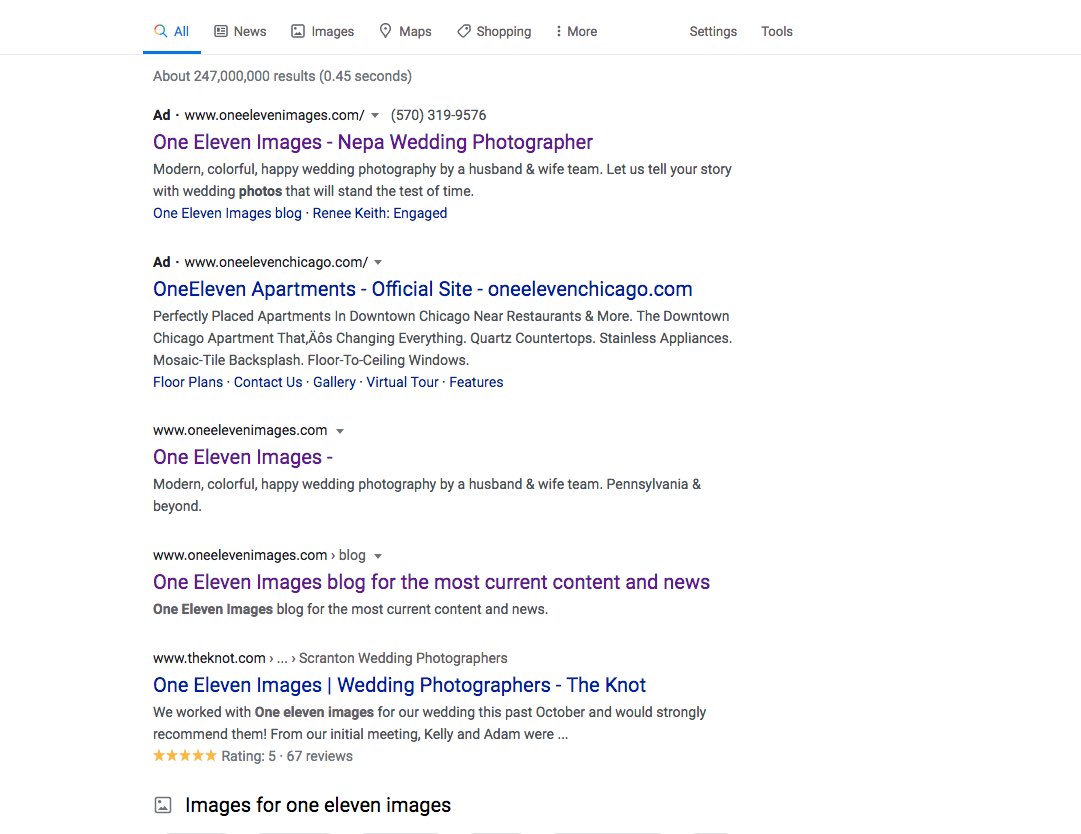This screenshot has height=834, width=1081.
Task: Click the www.theknot.com breadcrumb URL
Action: point(209,658)
